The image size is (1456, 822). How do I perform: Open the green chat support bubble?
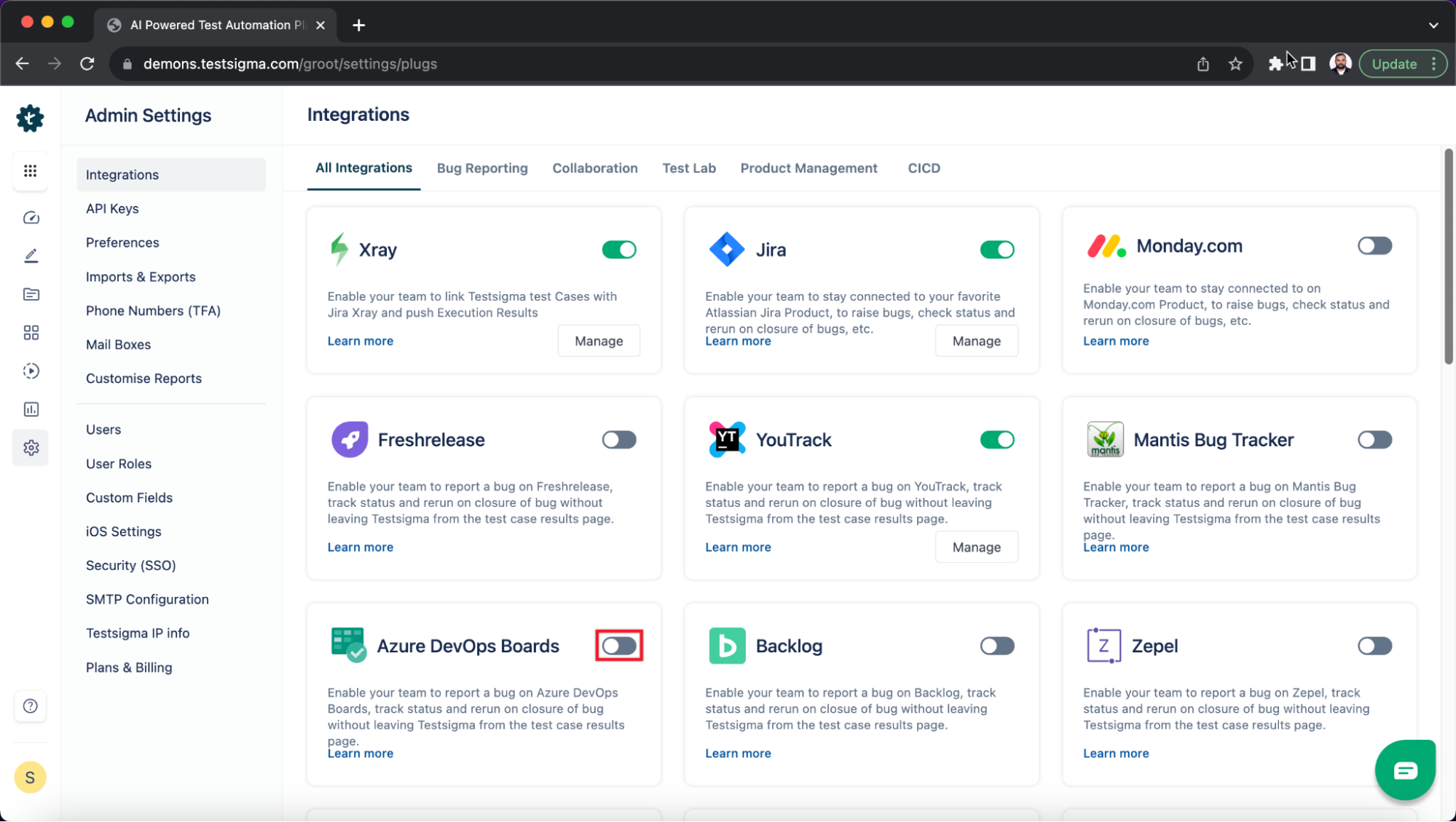(x=1405, y=770)
